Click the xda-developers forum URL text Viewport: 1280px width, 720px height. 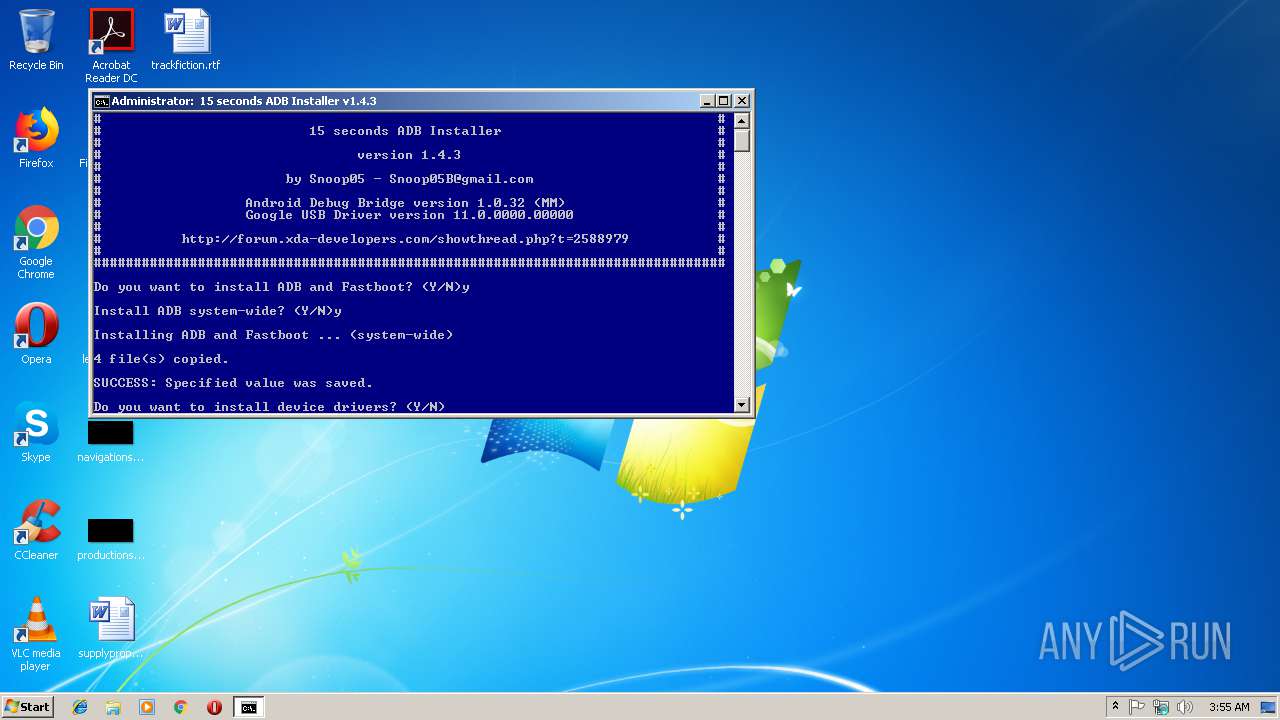click(x=405, y=239)
